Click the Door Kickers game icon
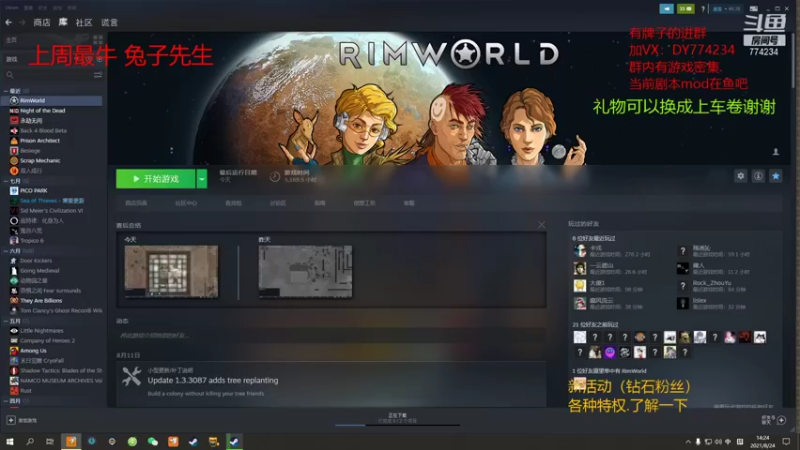This screenshot has height=450, width=800. point(14,261)
